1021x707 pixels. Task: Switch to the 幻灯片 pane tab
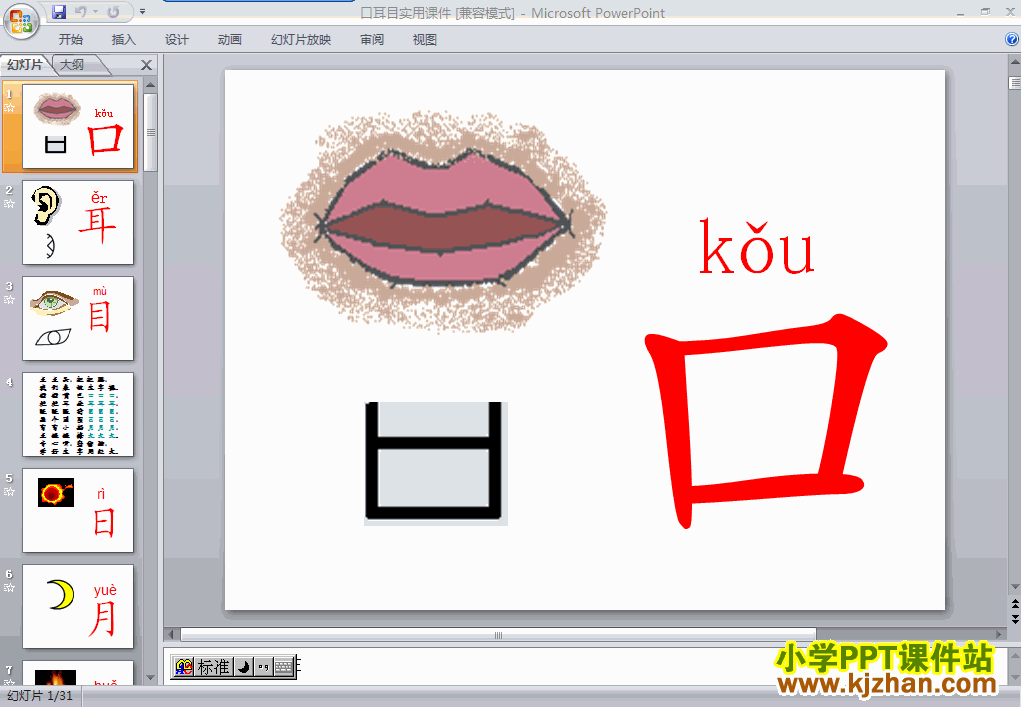25,64
